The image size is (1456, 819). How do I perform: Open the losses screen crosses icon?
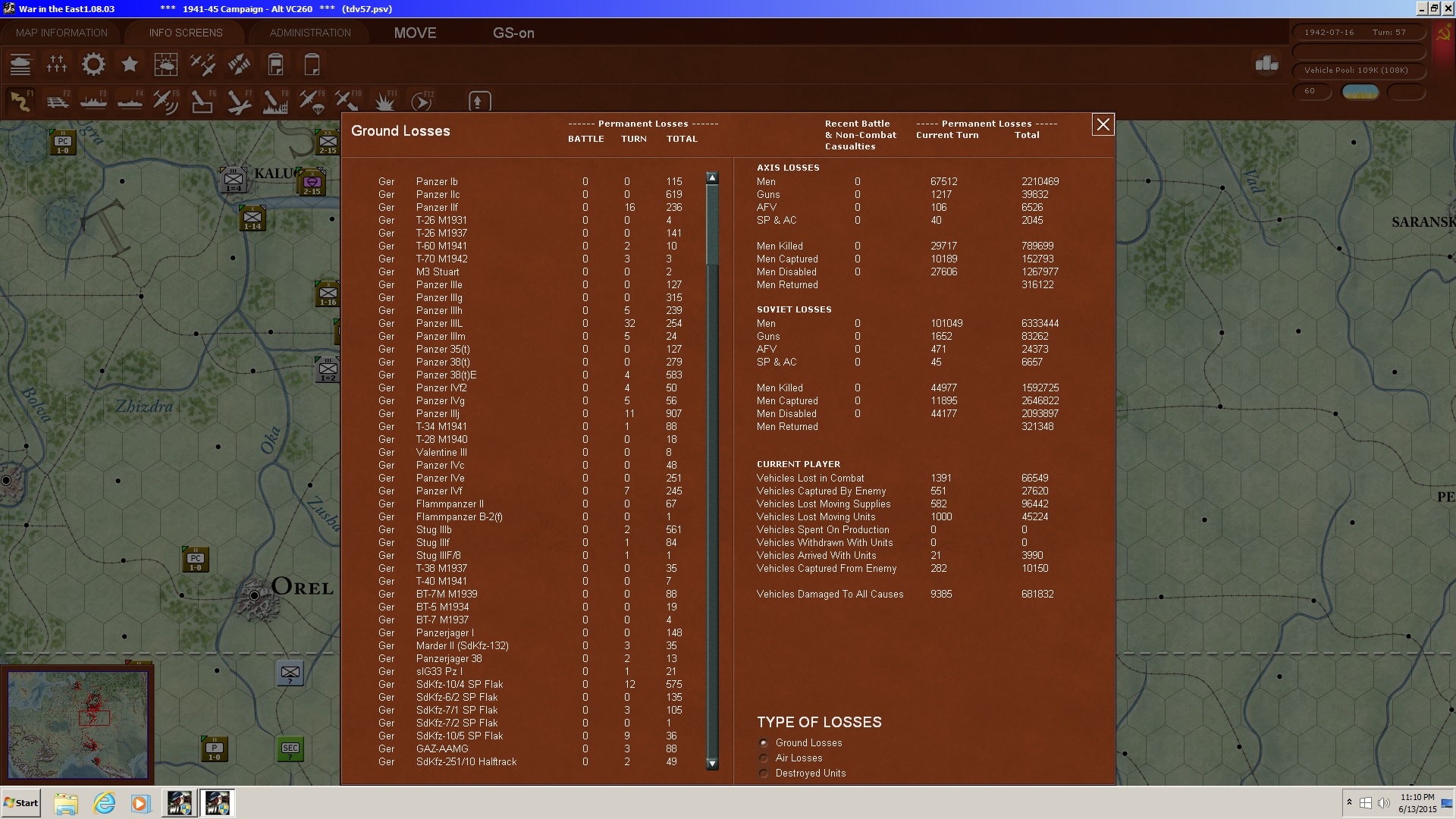point(57,64)
